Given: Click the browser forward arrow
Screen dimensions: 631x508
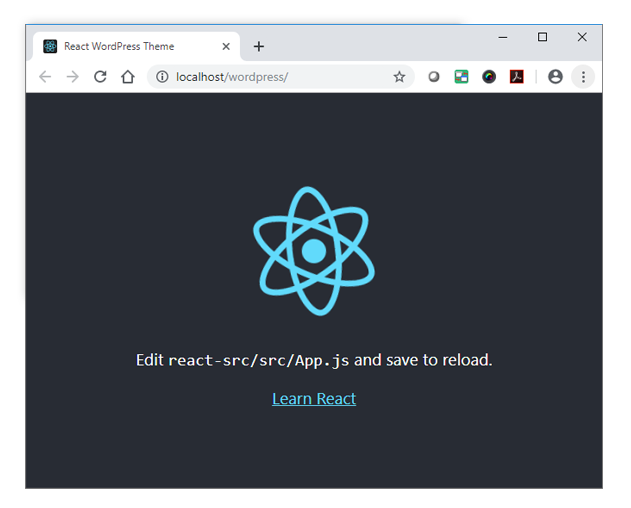Looking at the screenshot, I should pos(72,76).
